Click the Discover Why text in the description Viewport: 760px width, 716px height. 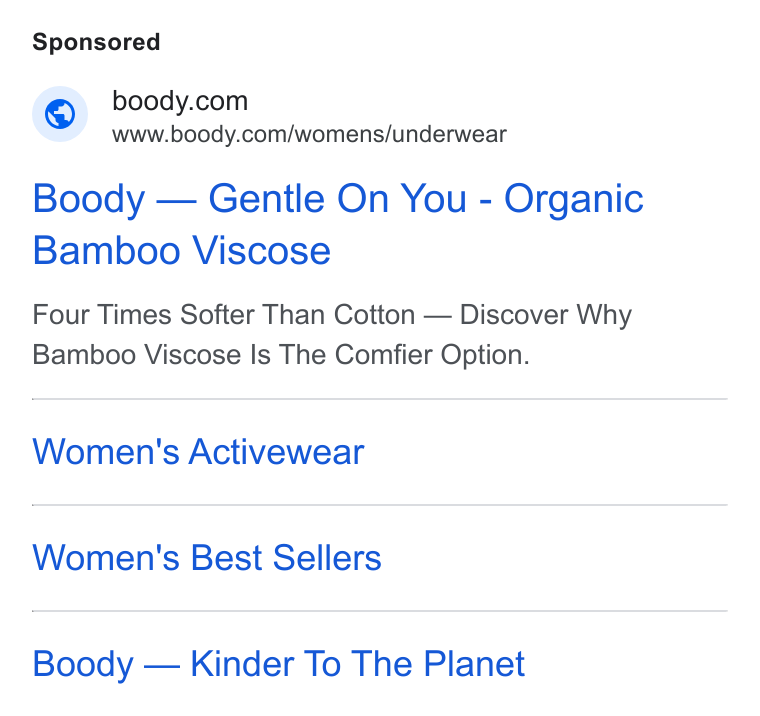546,315
